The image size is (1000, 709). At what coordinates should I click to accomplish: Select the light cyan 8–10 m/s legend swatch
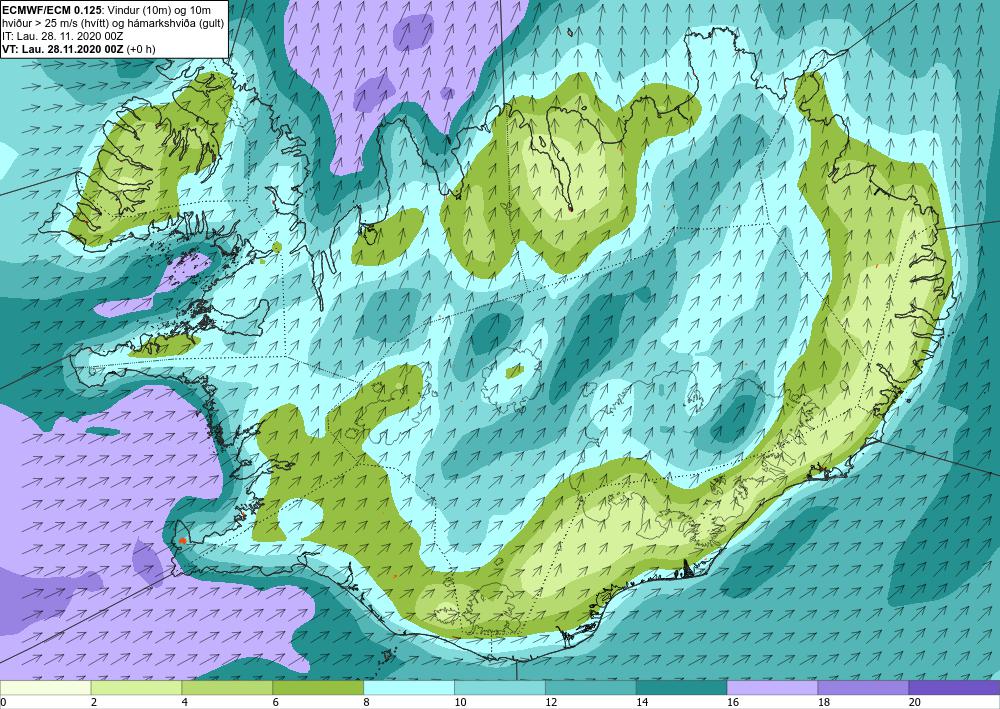click(409, 688)
